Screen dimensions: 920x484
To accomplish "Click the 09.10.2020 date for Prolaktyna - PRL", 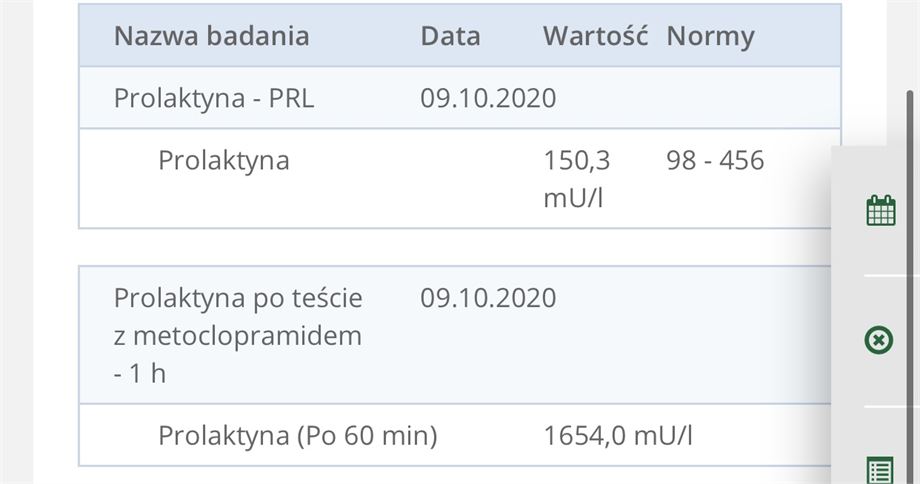I will click(x=488, y=98).
